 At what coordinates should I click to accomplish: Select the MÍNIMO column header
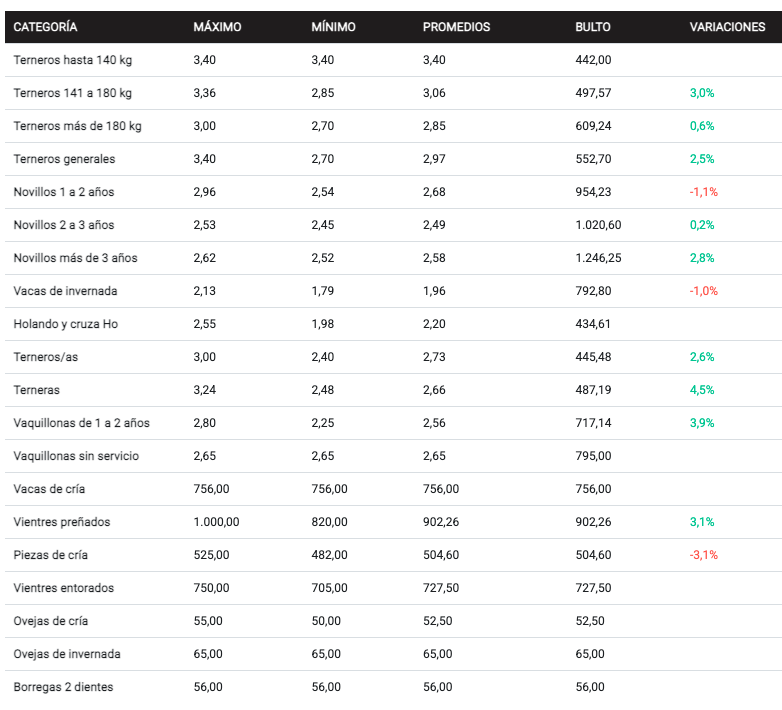coord(333,27)
